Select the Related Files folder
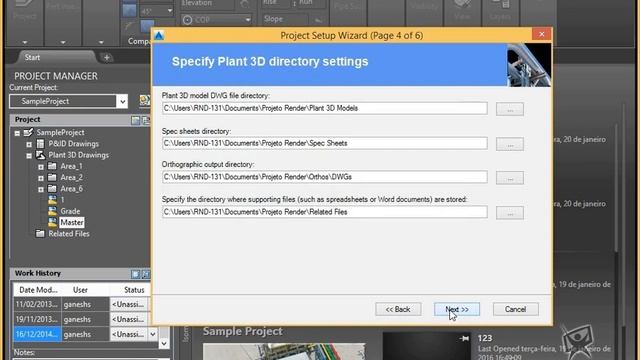The image size is (640, 360). [x=69, y=234]
